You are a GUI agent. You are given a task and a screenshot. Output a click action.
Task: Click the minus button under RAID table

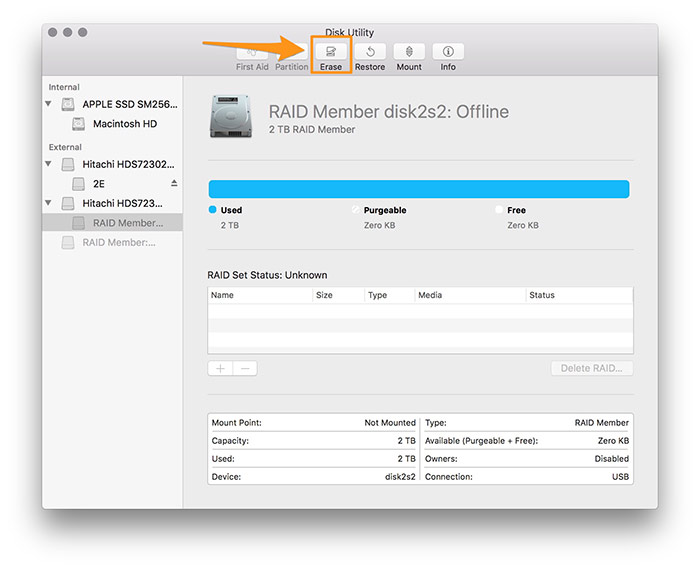coord(245,369)
